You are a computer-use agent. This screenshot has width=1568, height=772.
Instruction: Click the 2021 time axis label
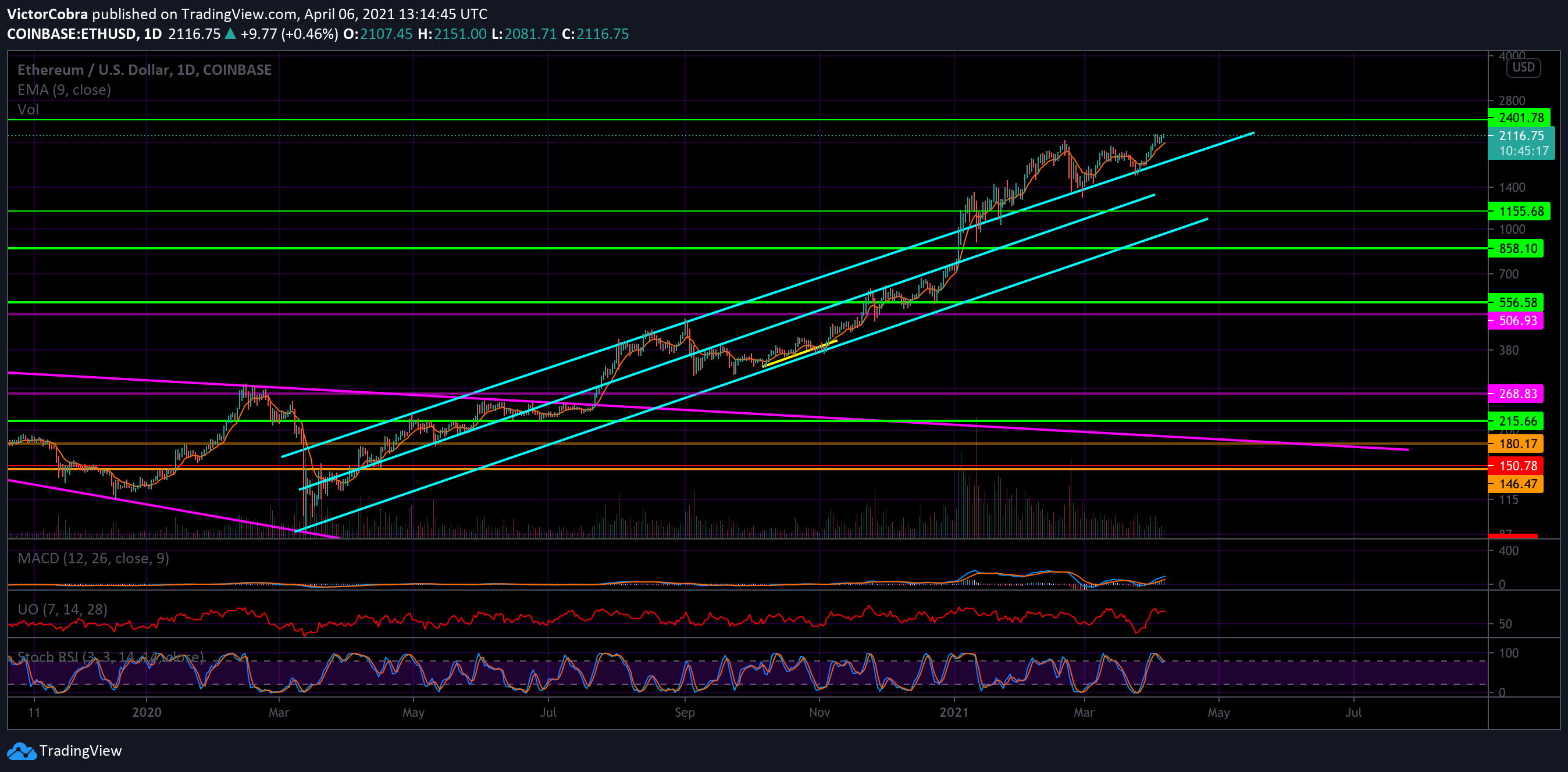(x=954, y=712)
